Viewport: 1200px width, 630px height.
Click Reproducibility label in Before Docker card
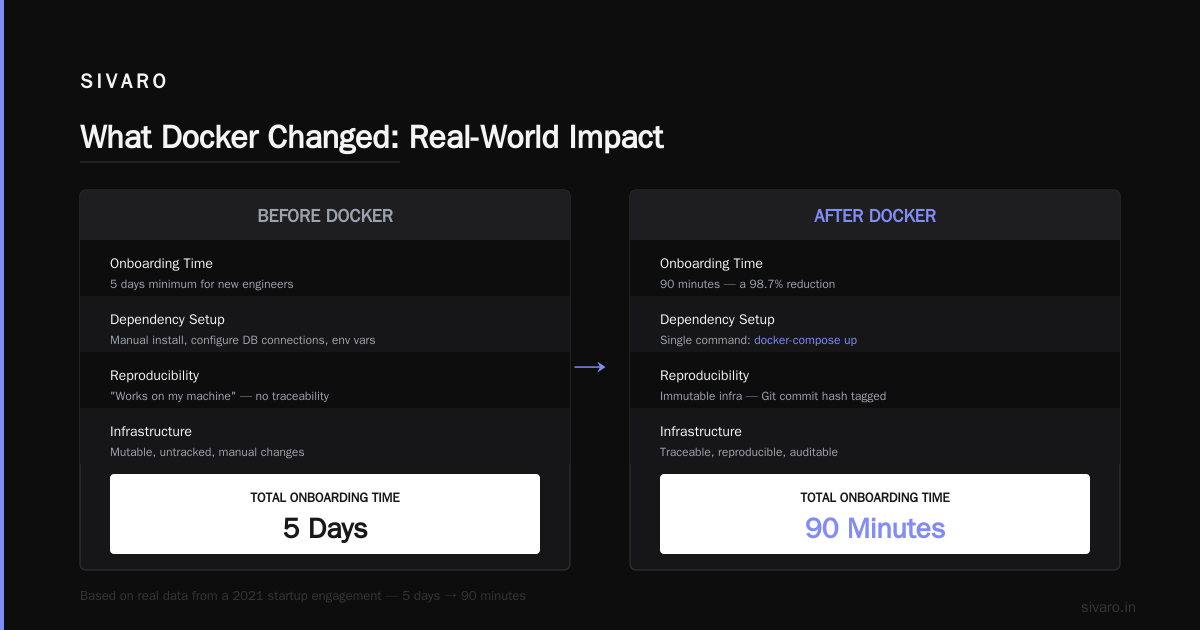pos(154,376)
